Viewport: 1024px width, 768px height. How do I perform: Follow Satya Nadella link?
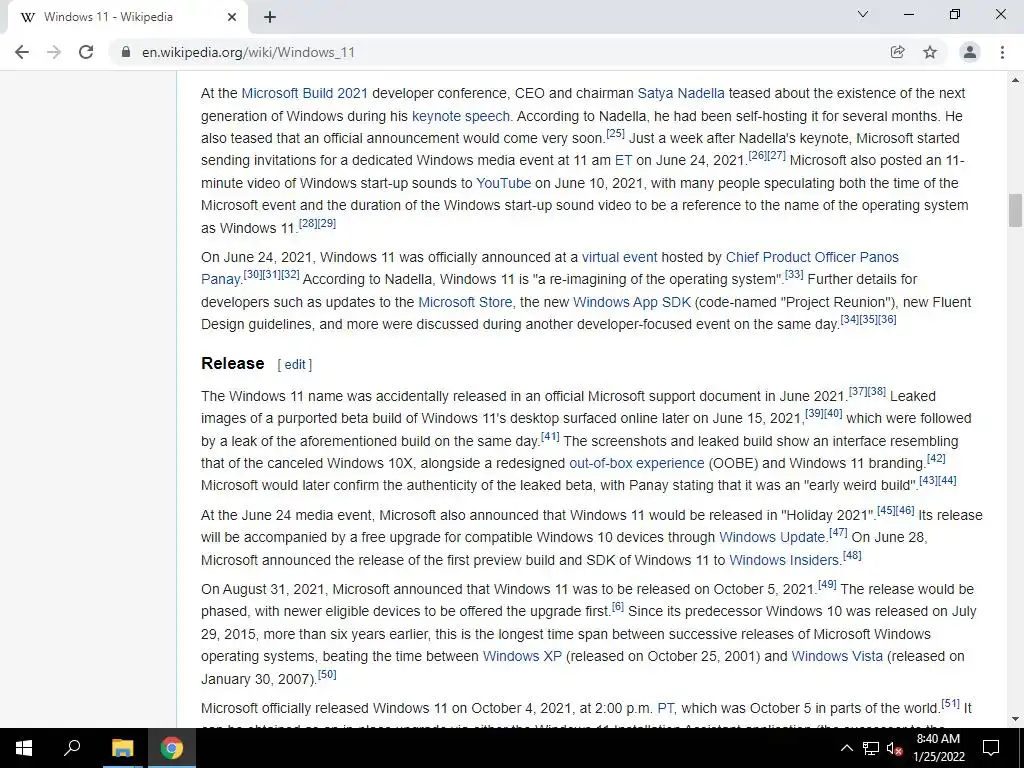[681, 93]
